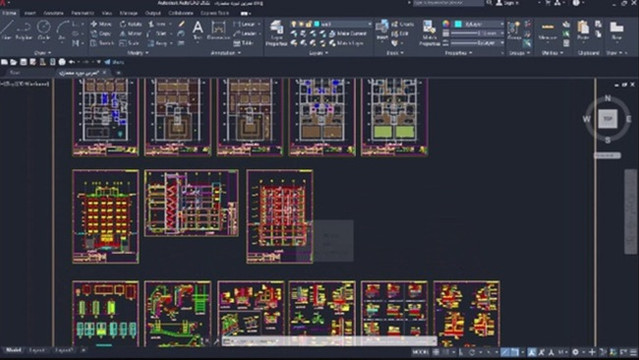The image size is (639, 360).
Task: Select the Fillet tool
Action: (x=157, y=33)
